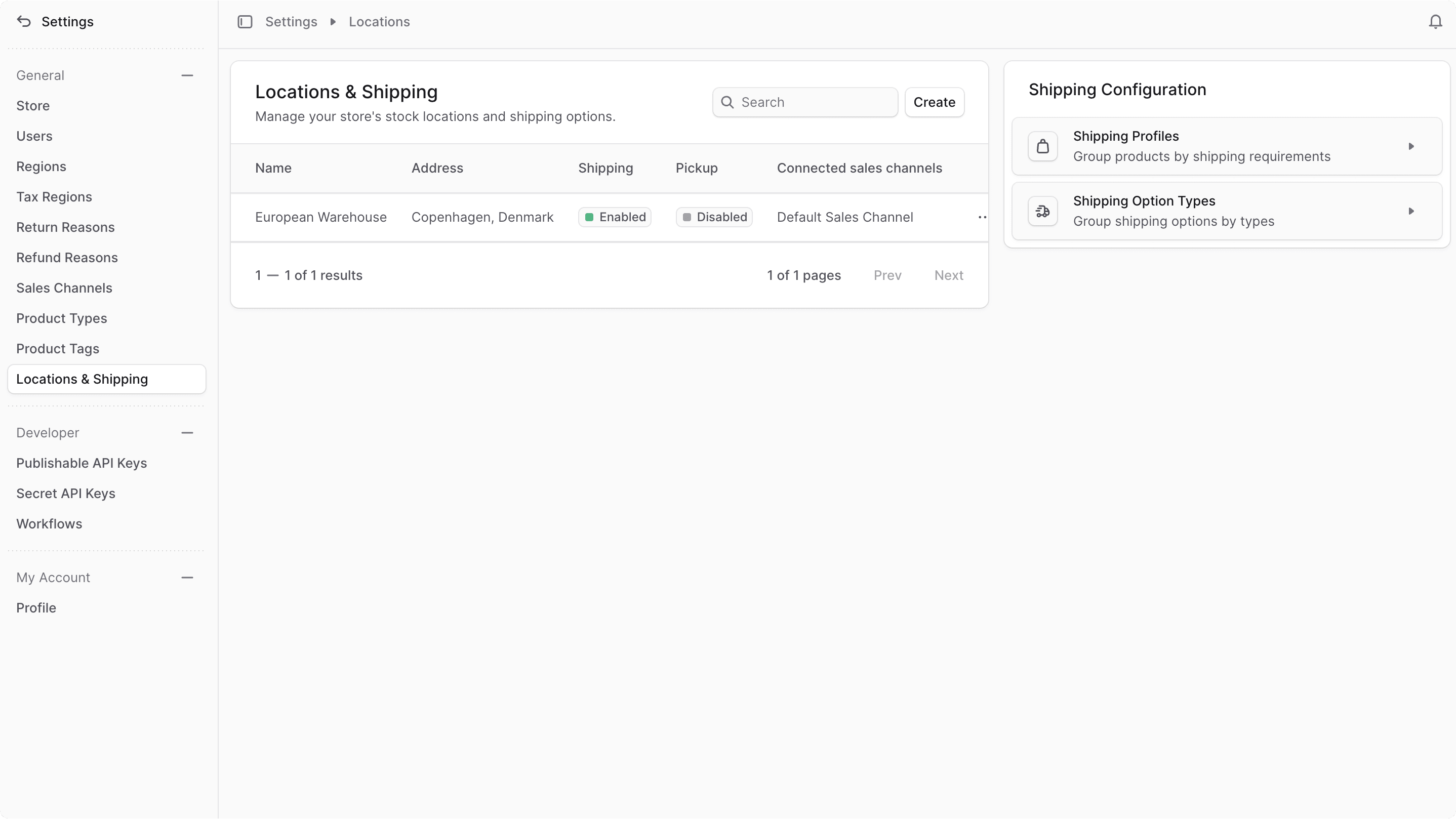Click the chevron between Settings and Locations breadcrumb
Screen dimensions: 1456x819
click(332, 21)
